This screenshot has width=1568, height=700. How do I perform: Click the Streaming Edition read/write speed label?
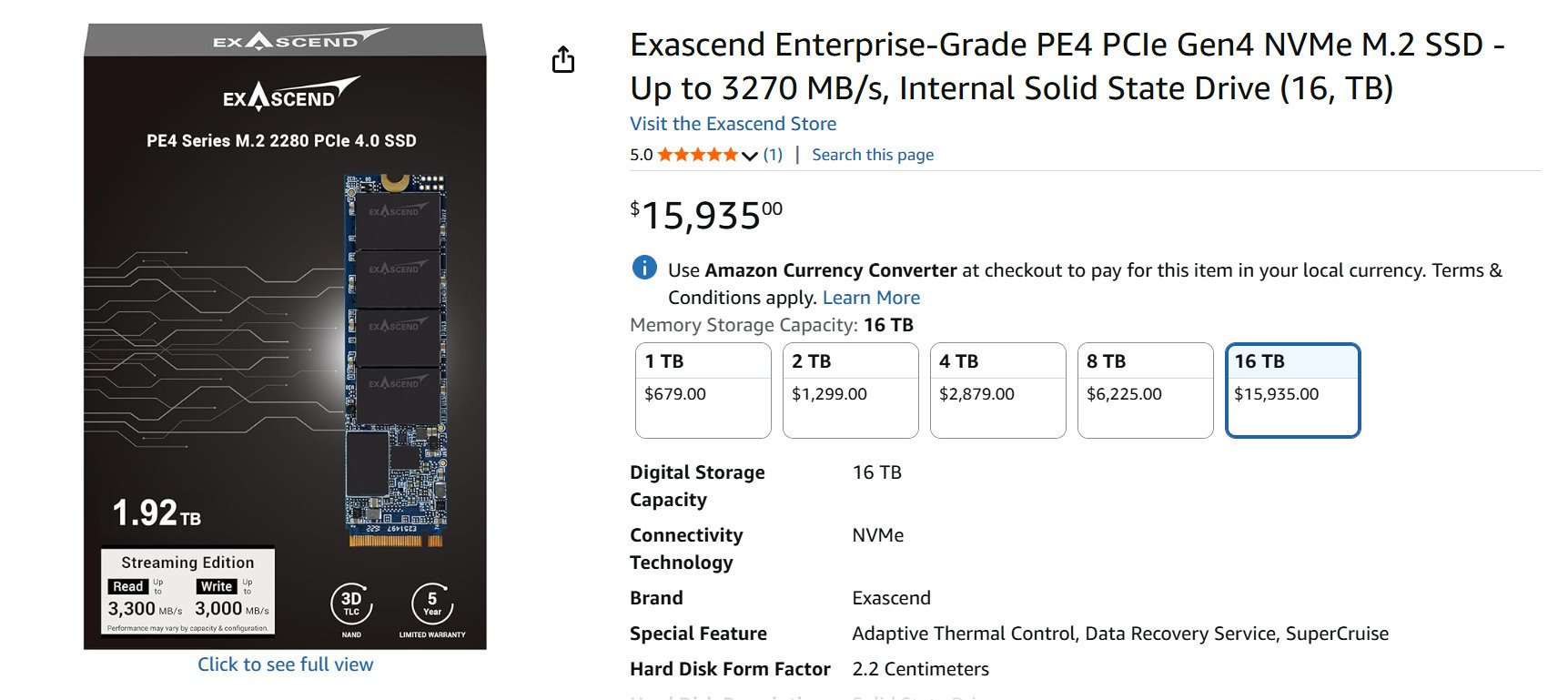pos(187,592)
